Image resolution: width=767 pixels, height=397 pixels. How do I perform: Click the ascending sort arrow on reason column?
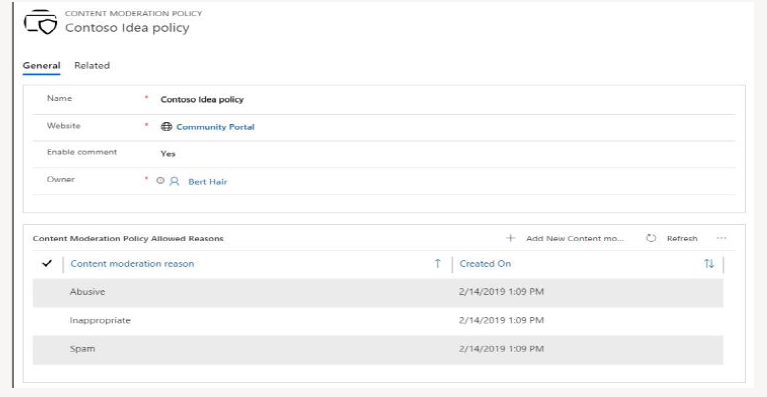point(437,264)
